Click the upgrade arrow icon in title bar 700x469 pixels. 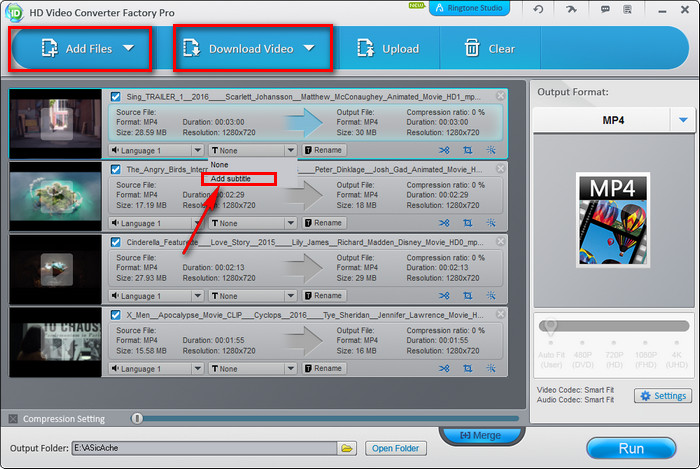click(x=571, y=9)
